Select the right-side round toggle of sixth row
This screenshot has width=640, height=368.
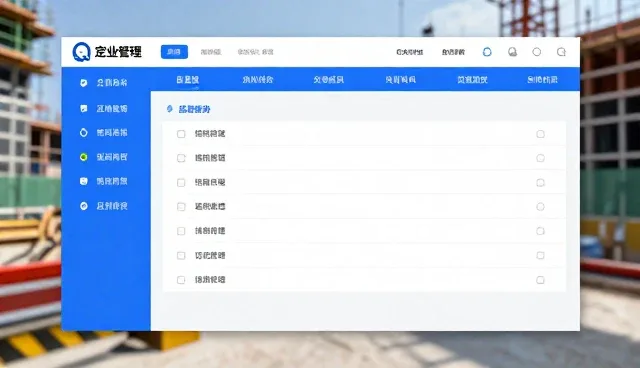click(540, 255)
